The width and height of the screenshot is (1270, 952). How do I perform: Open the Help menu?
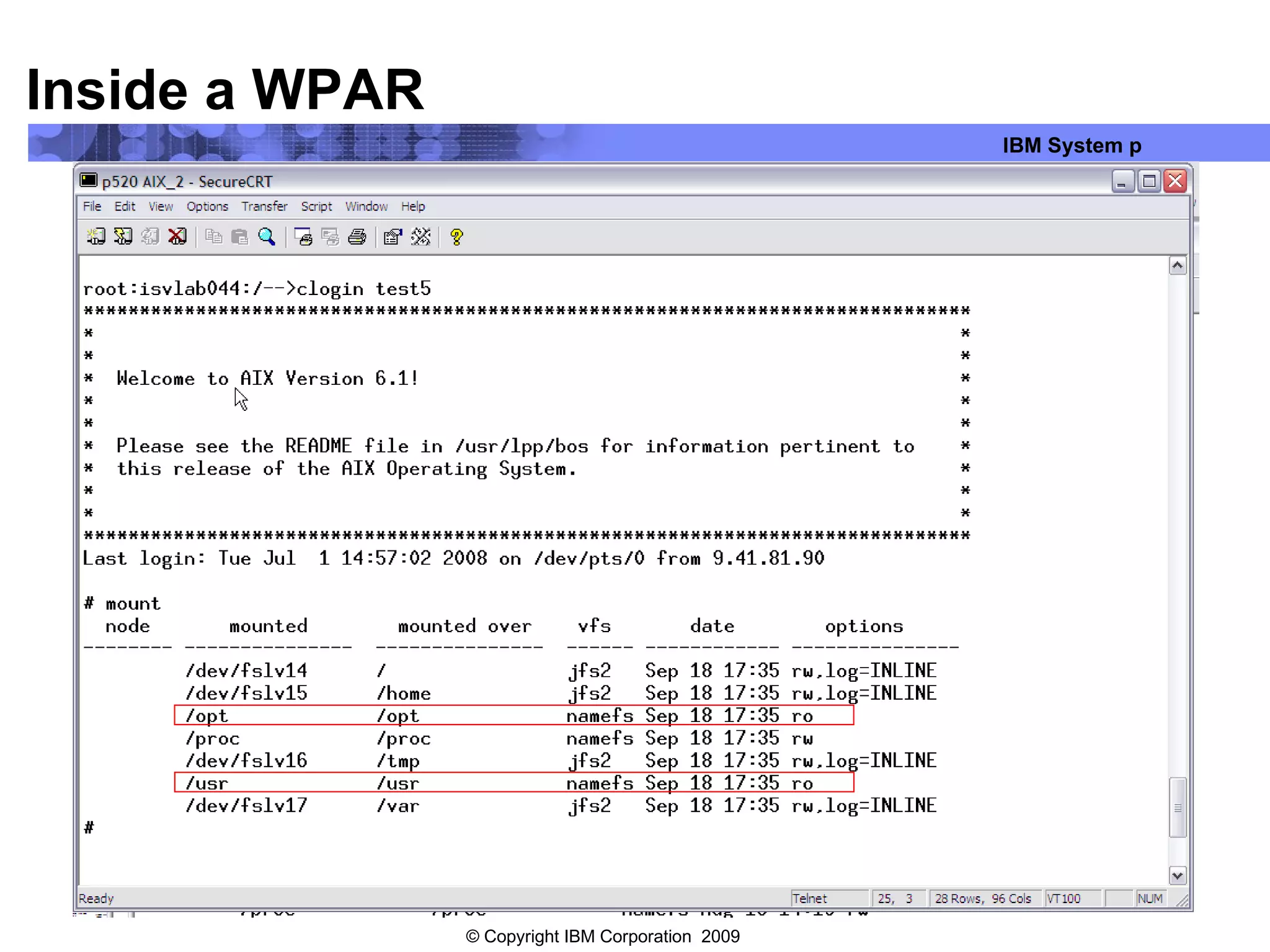coord(413,206)
